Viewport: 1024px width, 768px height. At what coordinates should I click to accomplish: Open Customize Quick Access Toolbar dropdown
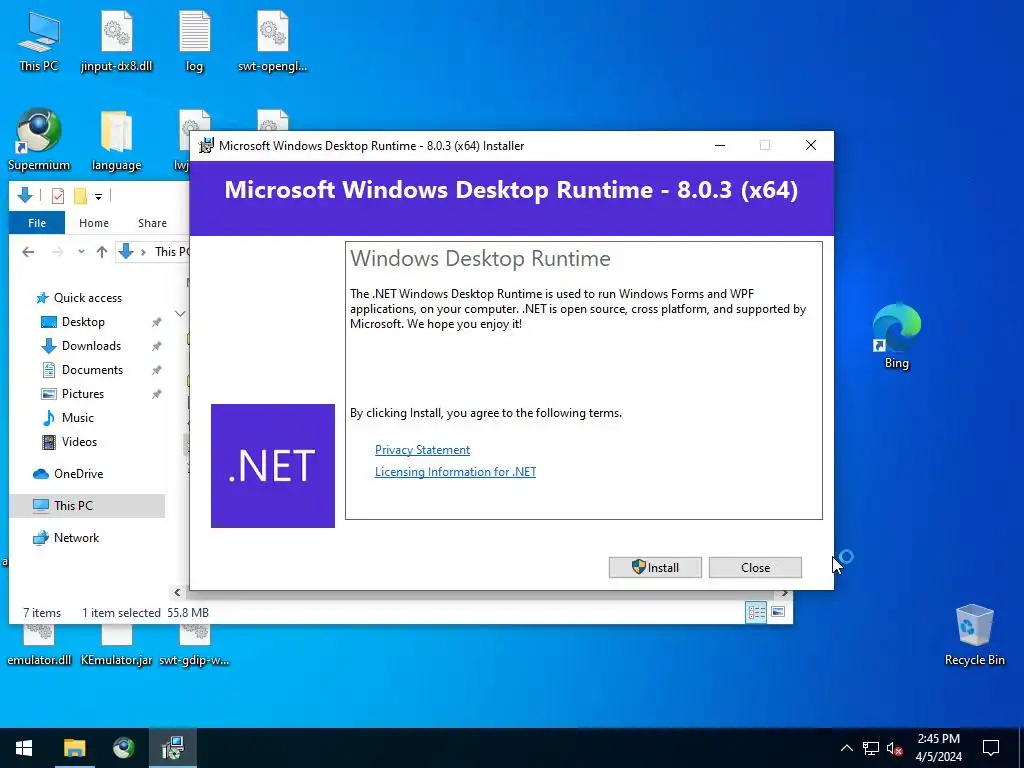coord(98,196)
